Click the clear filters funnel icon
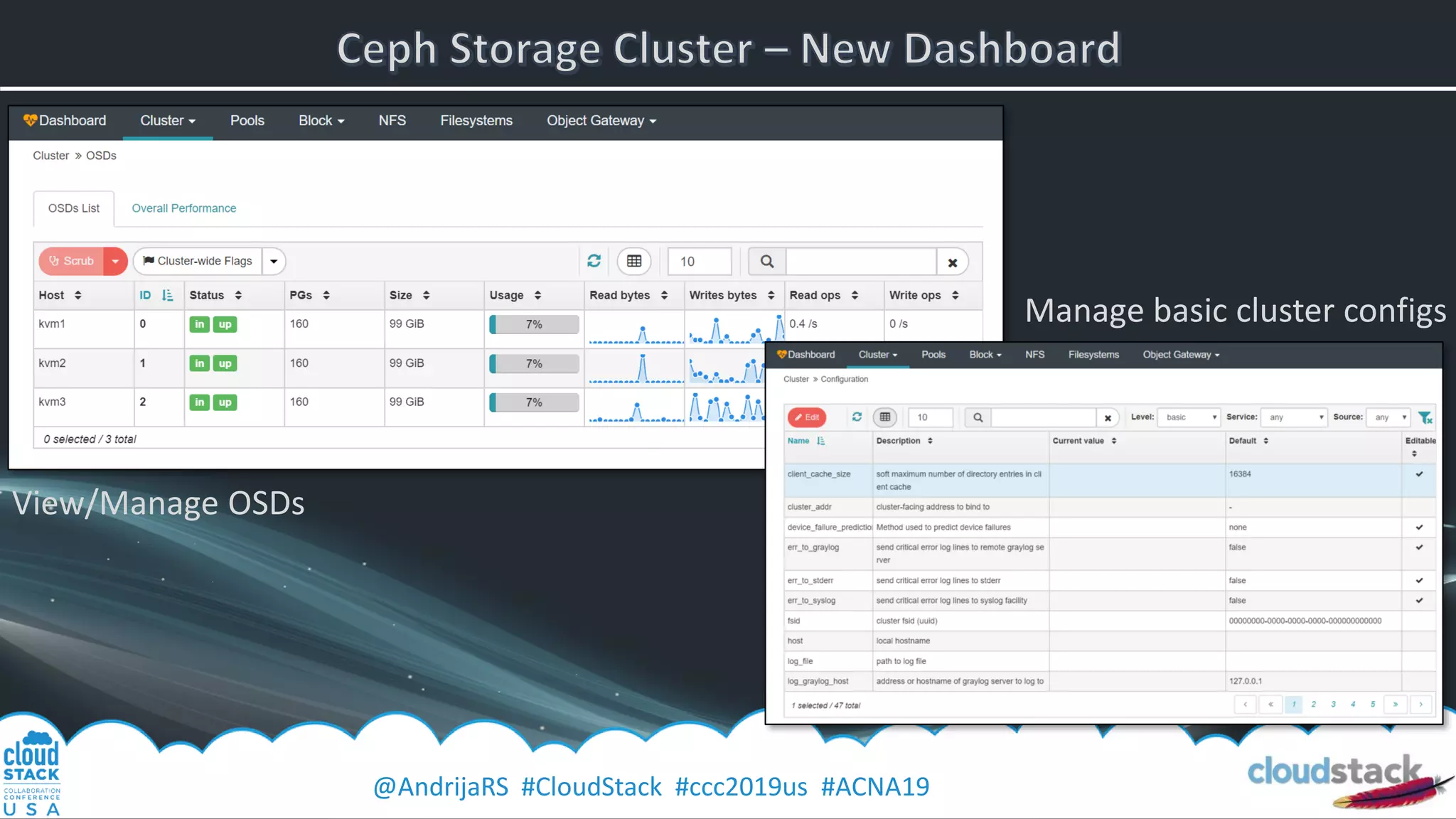The width and height of the screenshot is (1456, 819). pyautogui.click(x=1425, y=417)
